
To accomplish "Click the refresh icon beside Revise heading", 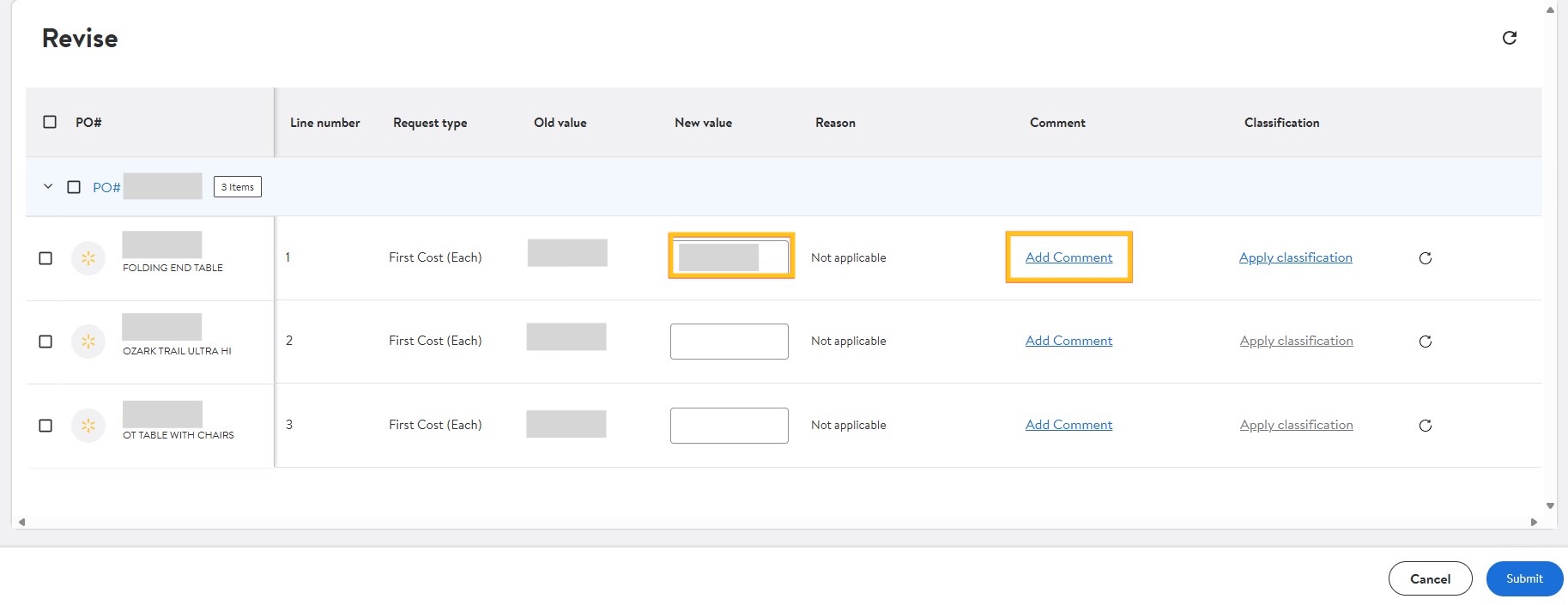I will pos(1510,38).
